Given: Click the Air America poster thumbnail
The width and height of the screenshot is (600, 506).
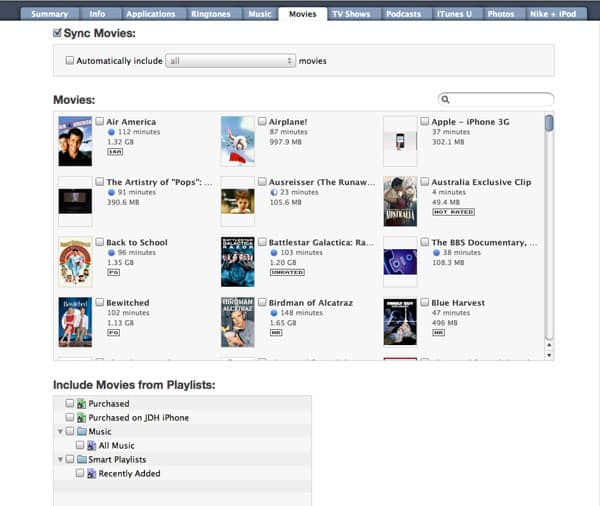Looking at the screenshot, I should [75, 141].
